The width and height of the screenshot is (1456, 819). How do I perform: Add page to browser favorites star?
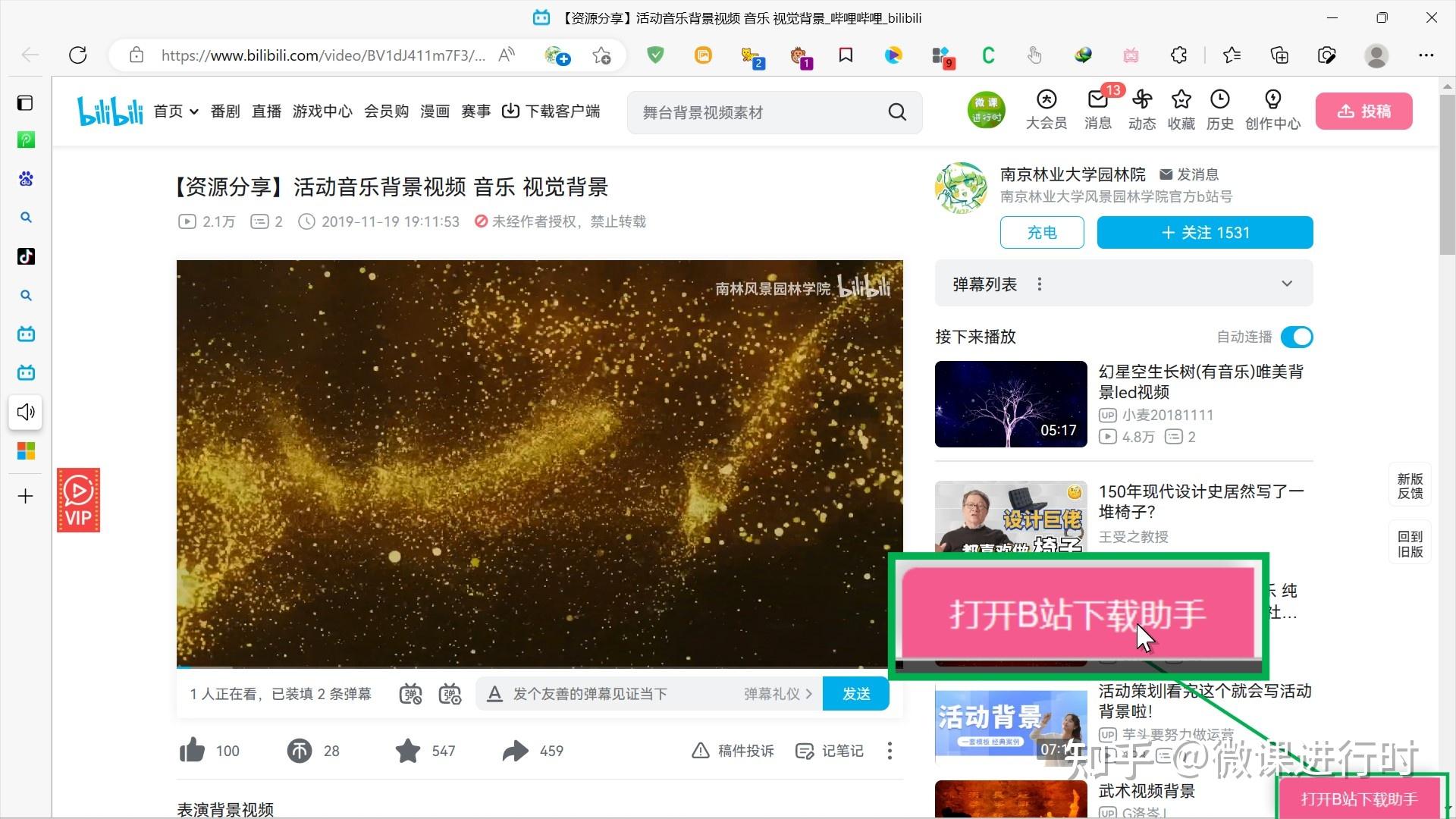point(602,55)
